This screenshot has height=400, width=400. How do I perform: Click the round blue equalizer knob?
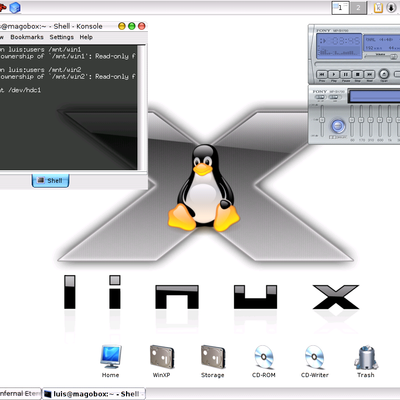click(338, 126)
